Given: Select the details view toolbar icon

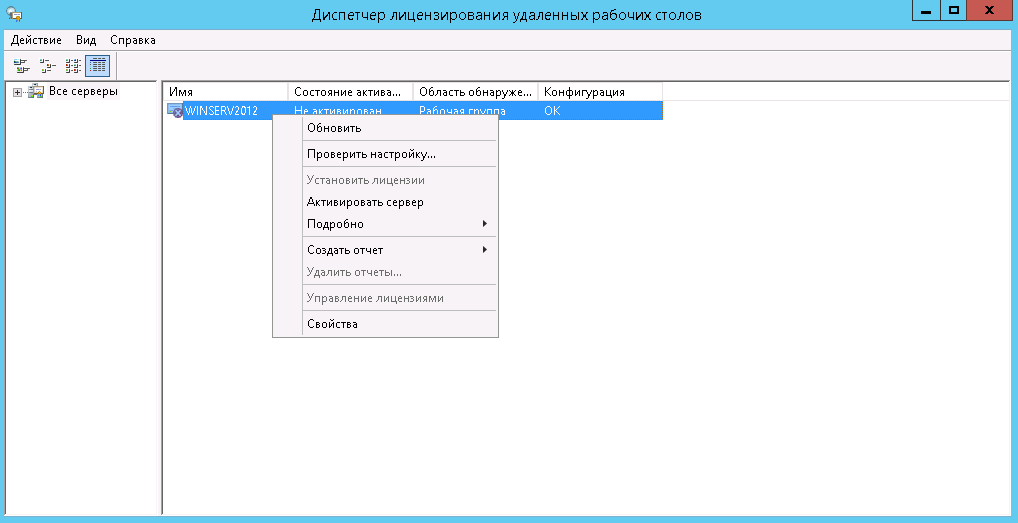Looking at the screenshot, I should [x=97, y=66].
